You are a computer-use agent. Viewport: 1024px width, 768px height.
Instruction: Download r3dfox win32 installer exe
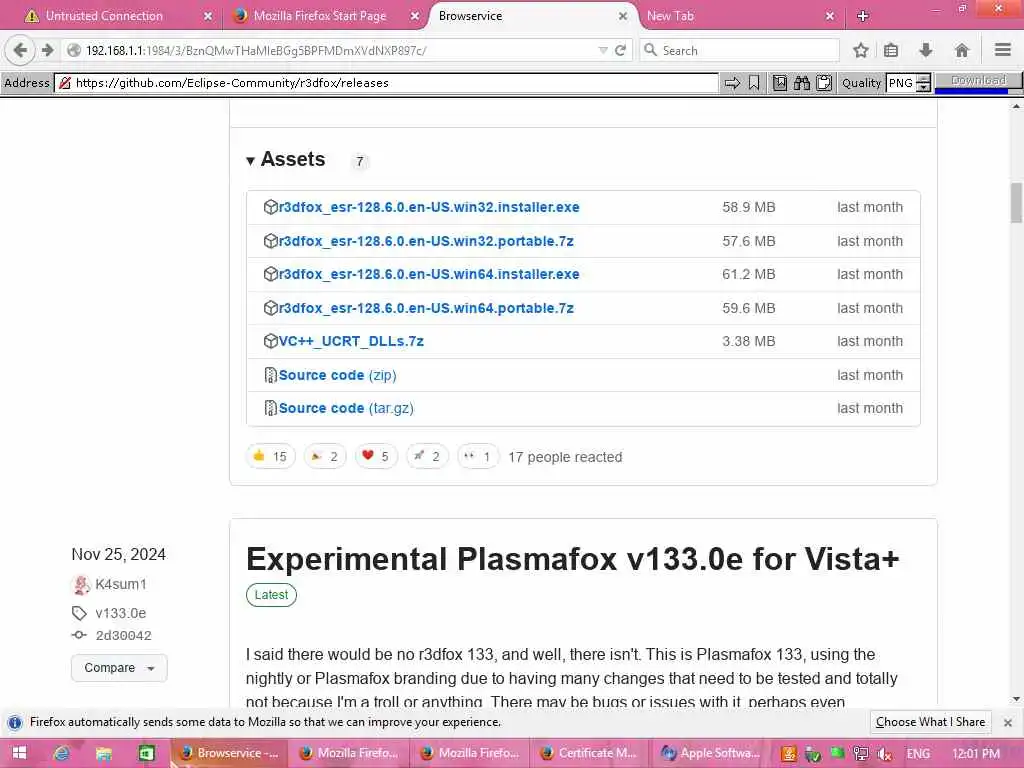429,207
